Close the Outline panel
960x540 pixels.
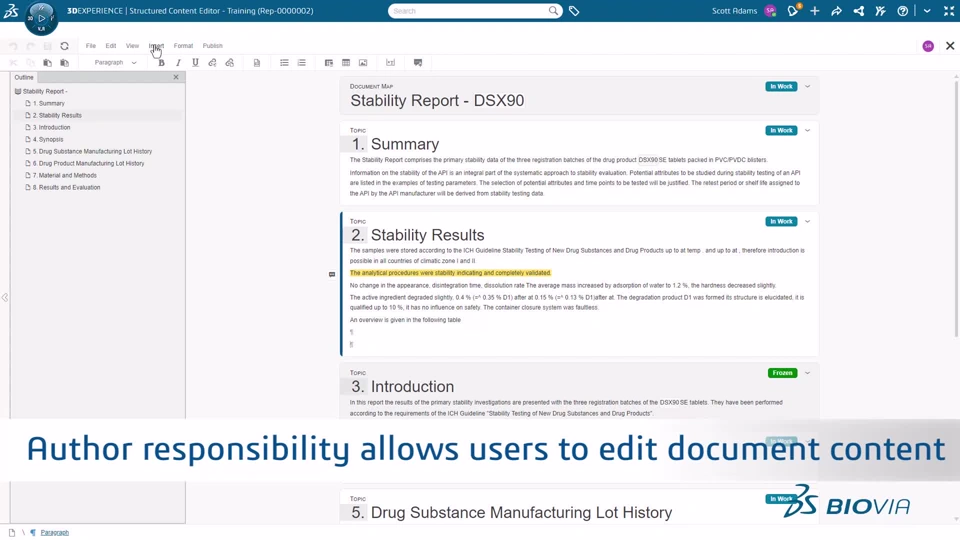click(176, 77)
